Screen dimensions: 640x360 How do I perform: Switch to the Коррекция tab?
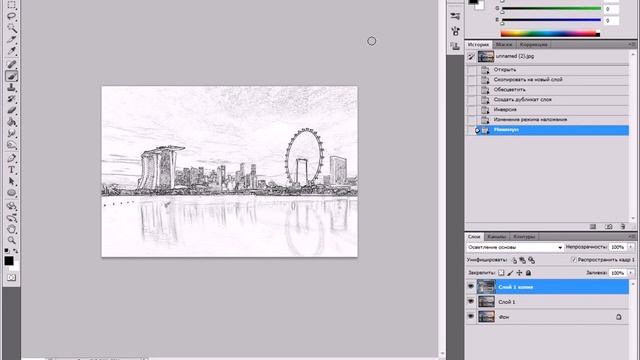point(533,44)
